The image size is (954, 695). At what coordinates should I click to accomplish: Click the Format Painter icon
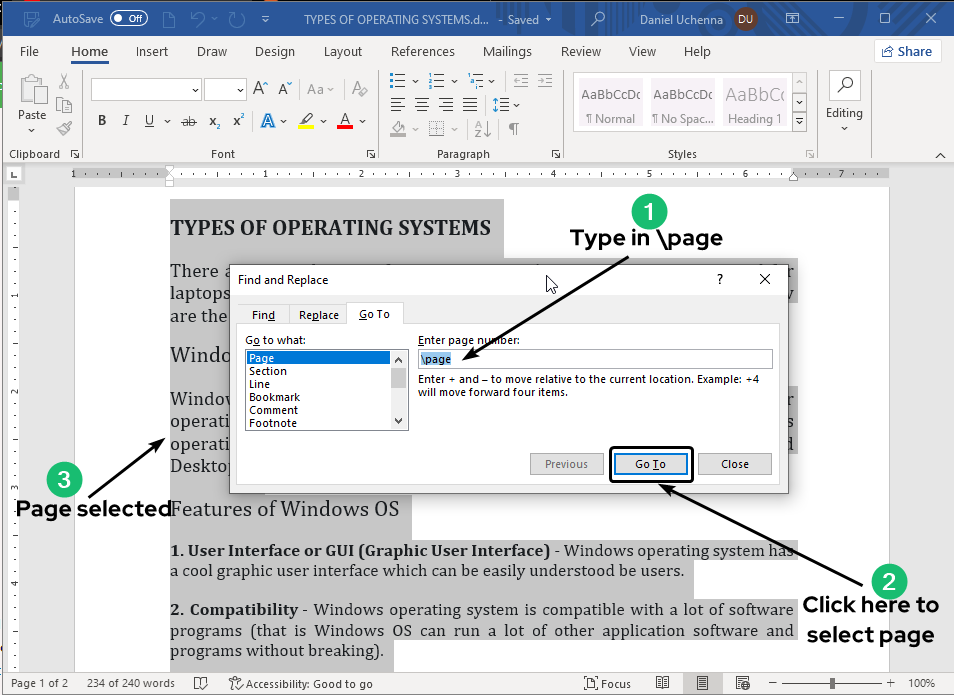64,128
